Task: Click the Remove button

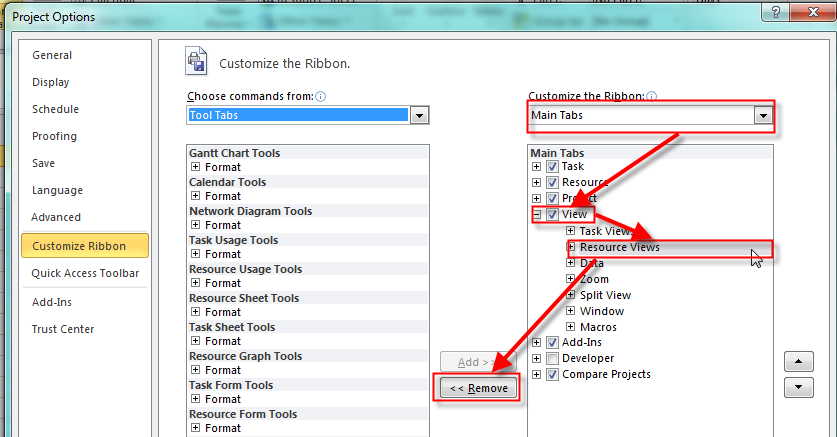Action: [x=479, y=388]
